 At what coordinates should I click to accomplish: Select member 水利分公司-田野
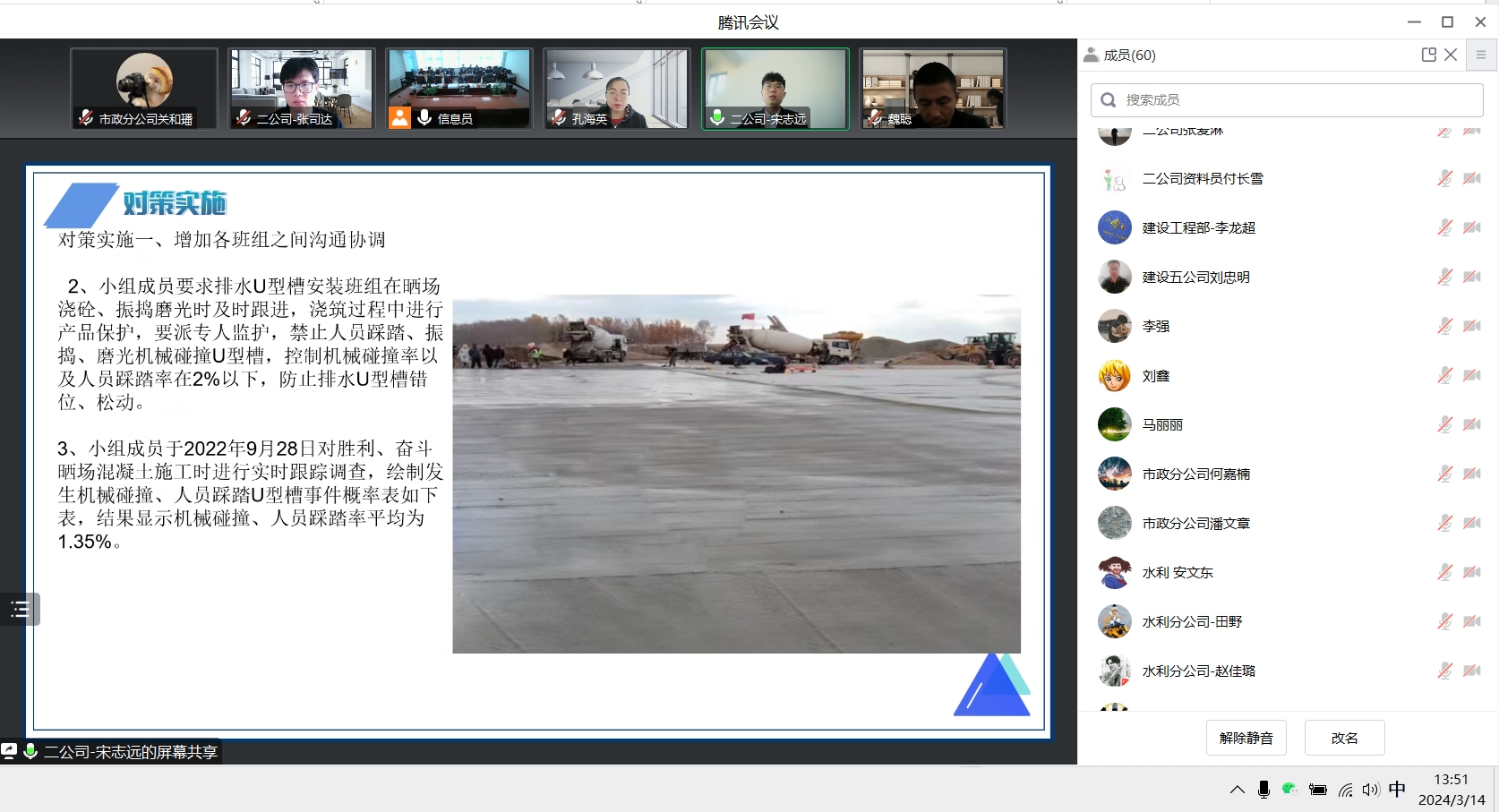1287,621
